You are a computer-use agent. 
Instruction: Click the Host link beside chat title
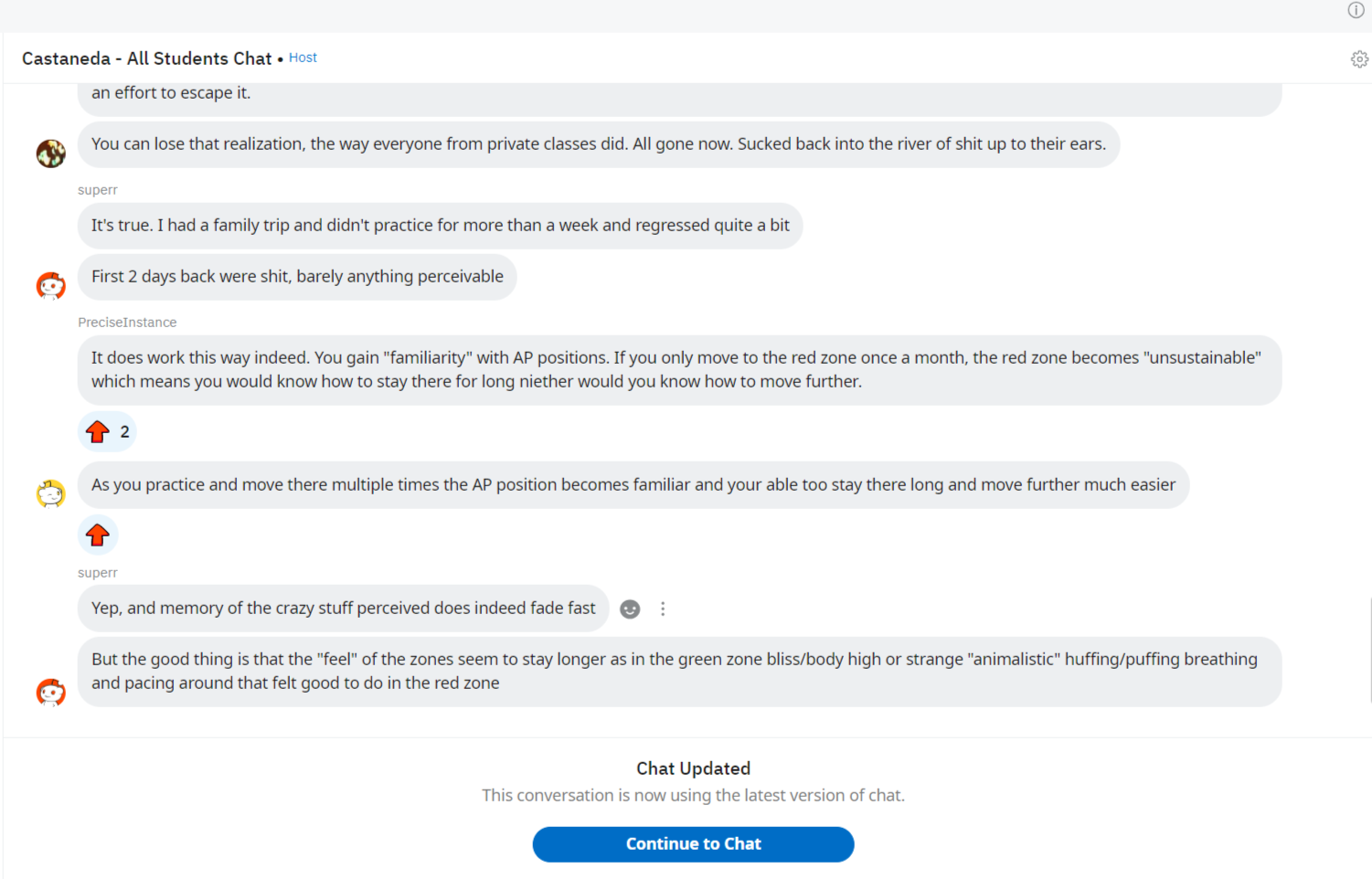303,58
